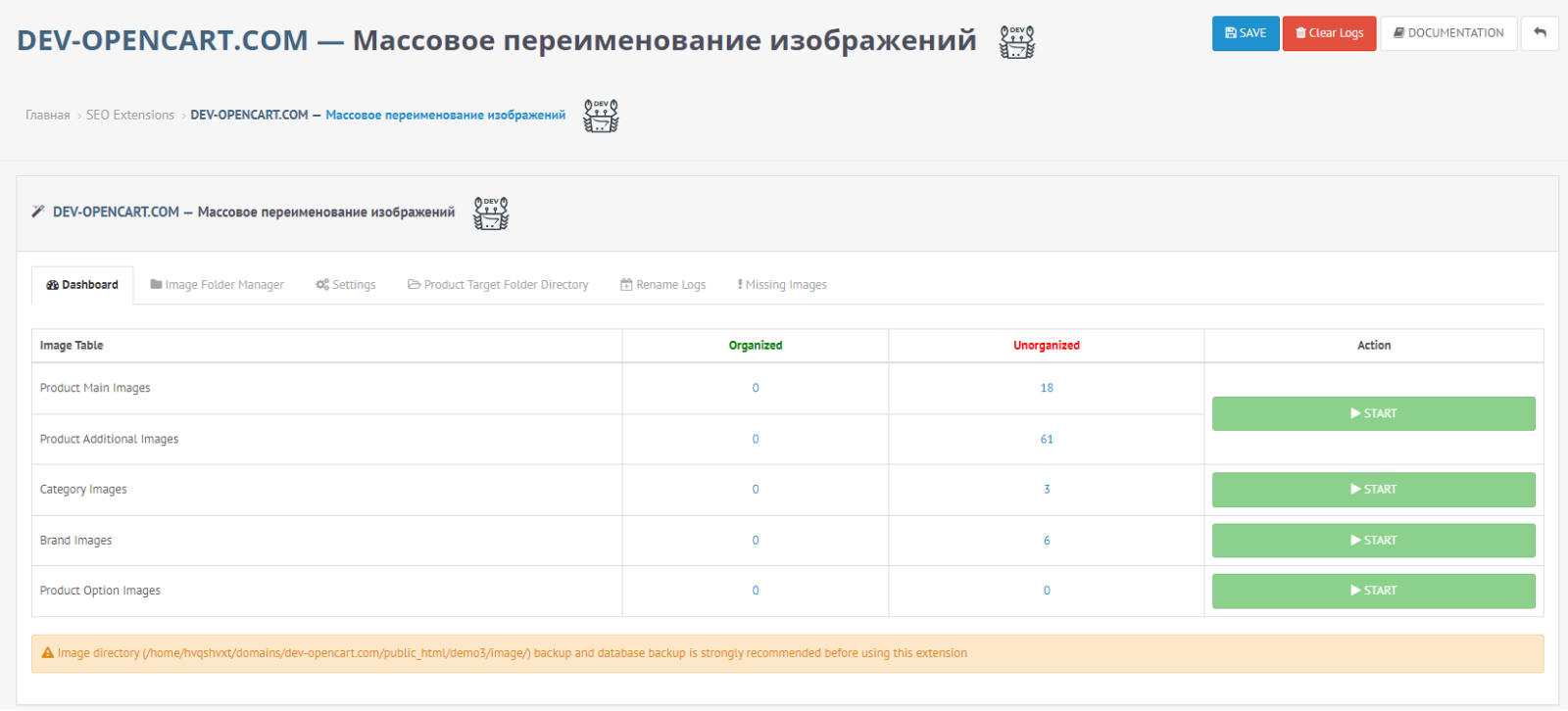Click the crab logo in the panel header
This screenshot has height=711, width=1568.
[x=491, y=213]
